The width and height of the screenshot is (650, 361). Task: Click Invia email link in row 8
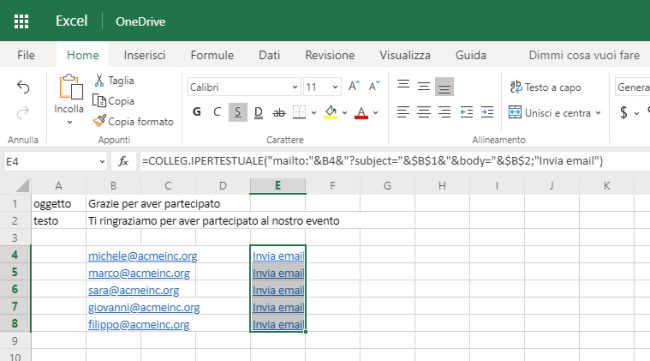tap(278, 325)
